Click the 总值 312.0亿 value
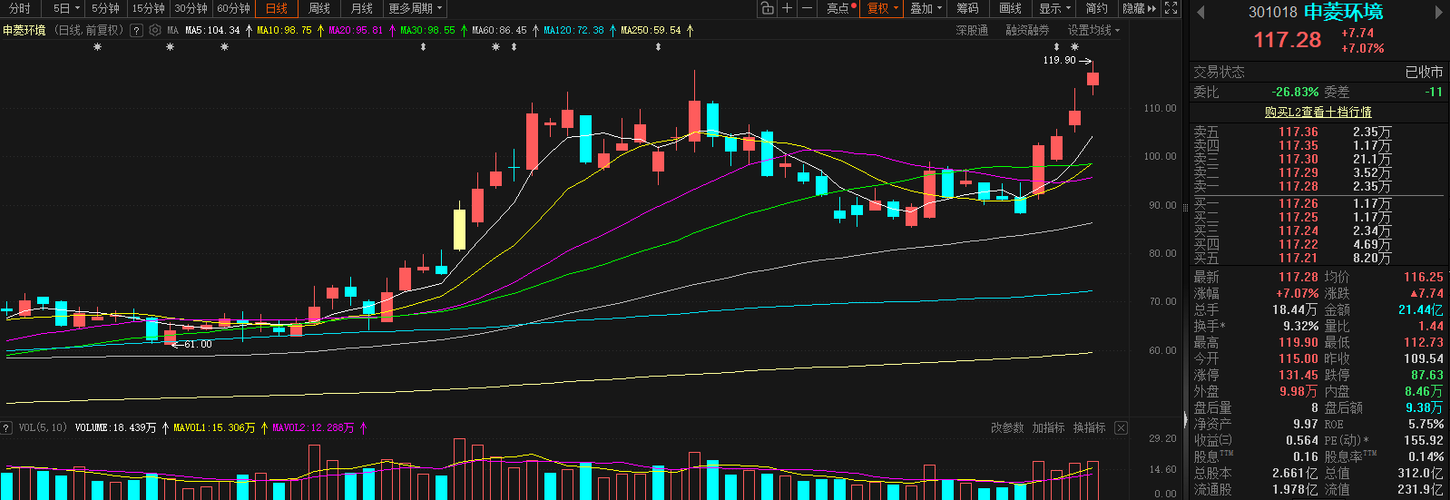 pyautogui.click(x=1421, y=472)
